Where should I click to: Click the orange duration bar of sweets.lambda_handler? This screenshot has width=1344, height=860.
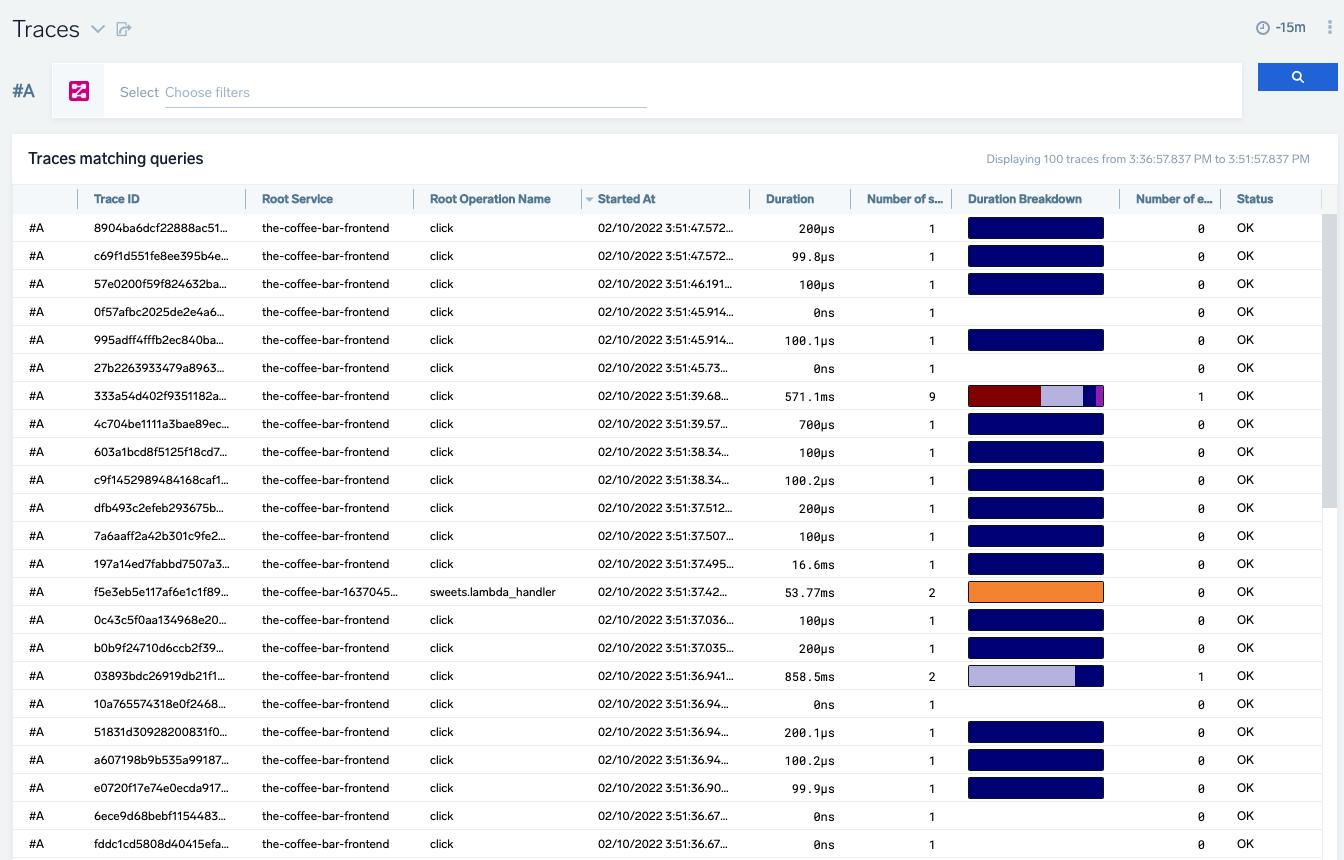tap(1035, 592)
